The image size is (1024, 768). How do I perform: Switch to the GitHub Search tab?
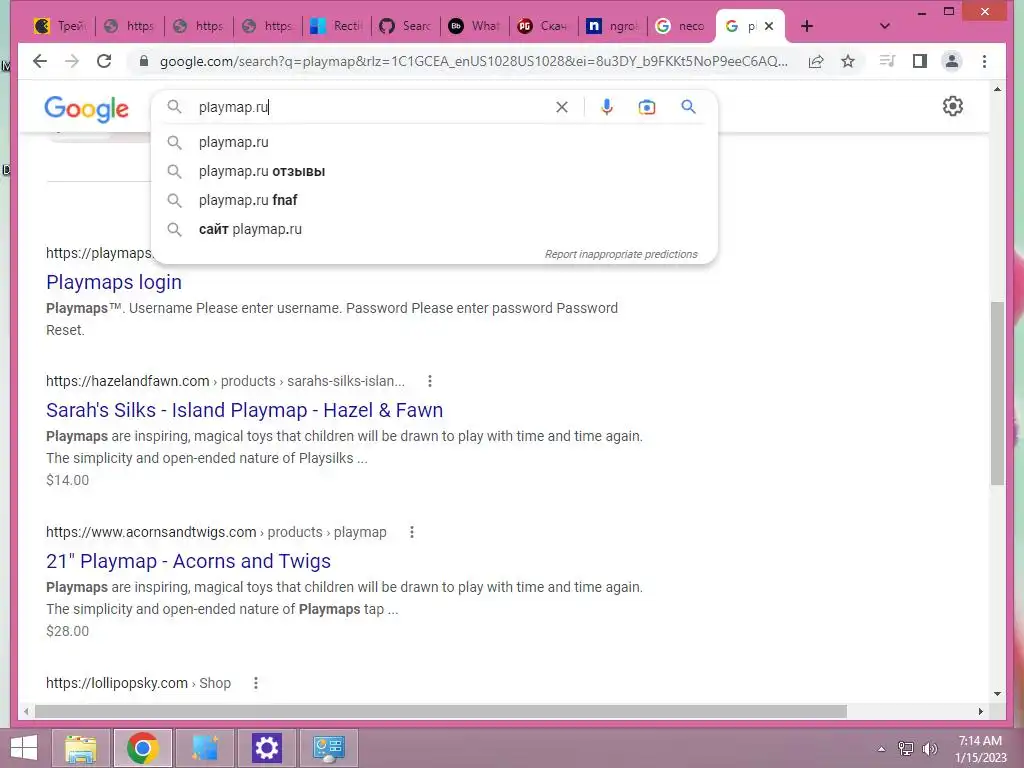click(x=407, y=26)
